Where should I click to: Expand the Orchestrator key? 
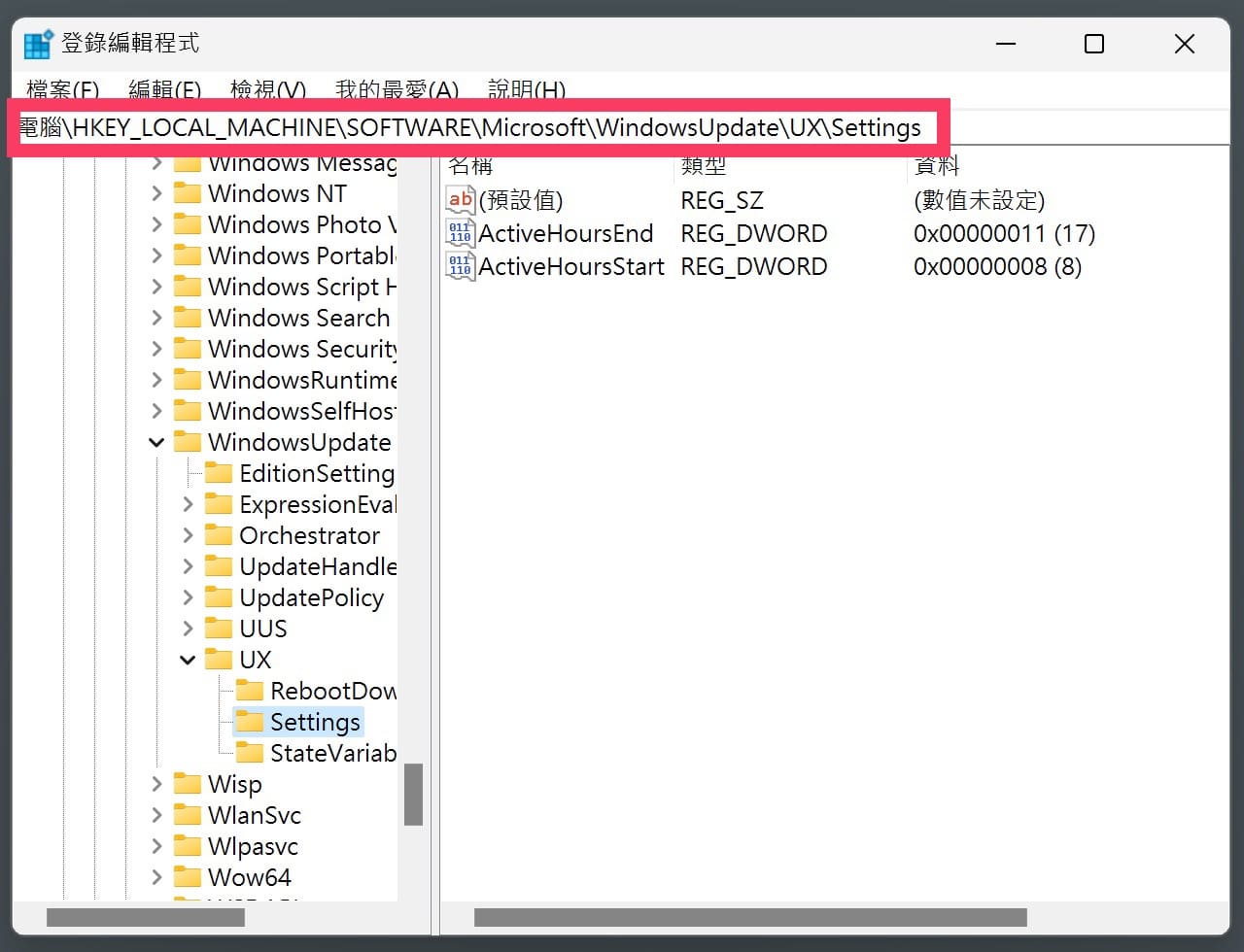pyautogui.click(x=188, y=535)
